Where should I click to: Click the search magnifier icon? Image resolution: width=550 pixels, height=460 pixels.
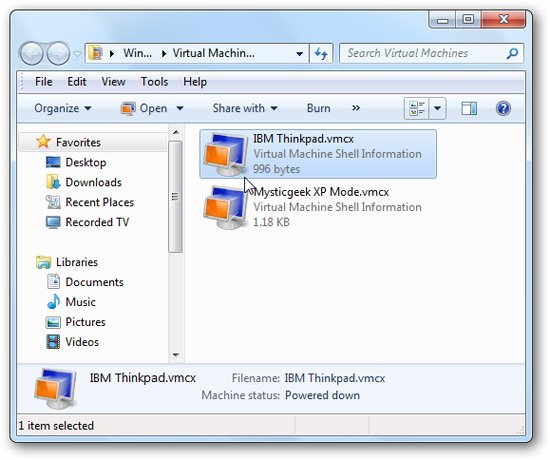pyautogui.click(x=512, y=53)
